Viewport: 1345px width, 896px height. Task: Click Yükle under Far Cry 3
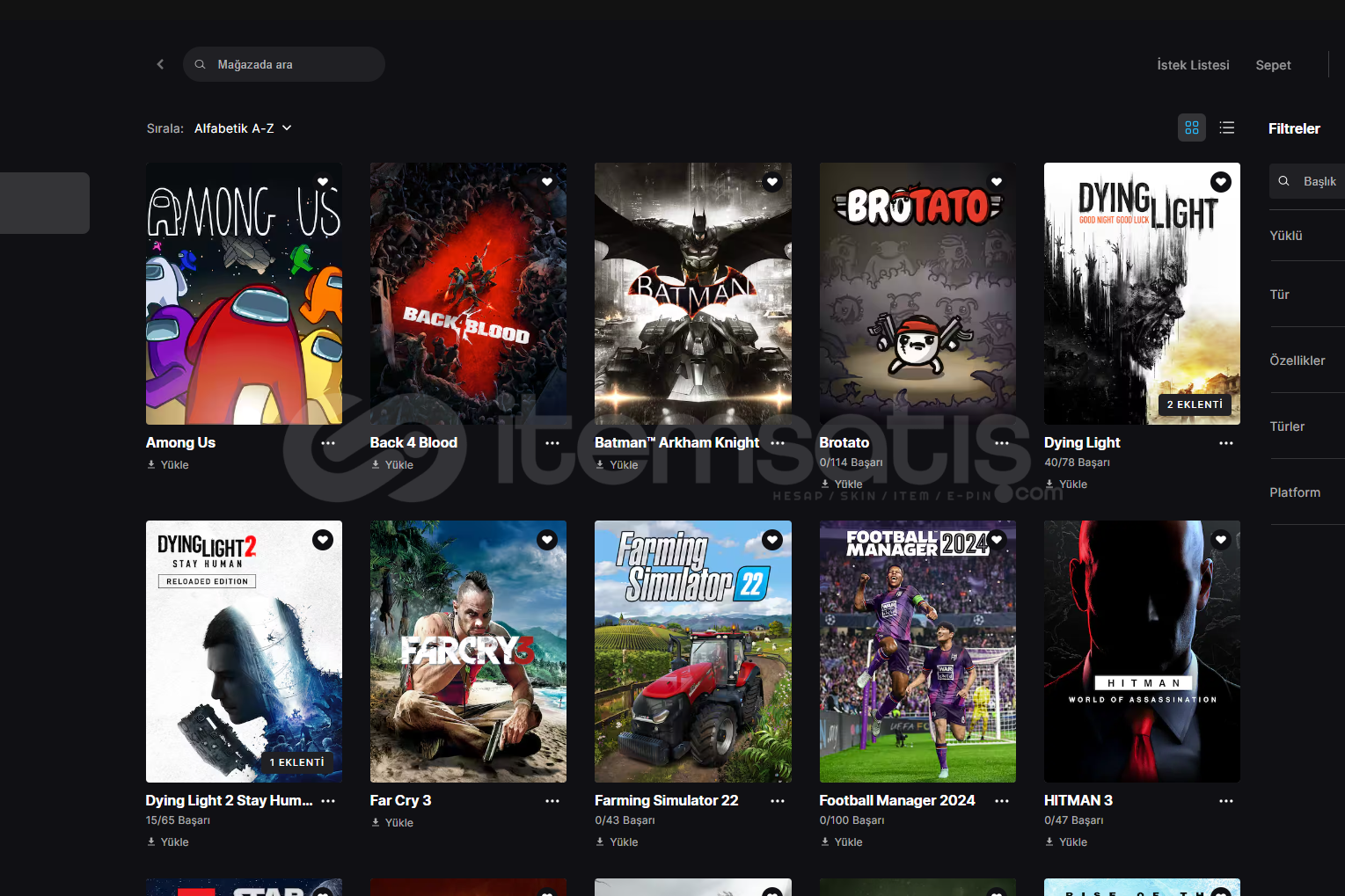(x=392, y=823)
